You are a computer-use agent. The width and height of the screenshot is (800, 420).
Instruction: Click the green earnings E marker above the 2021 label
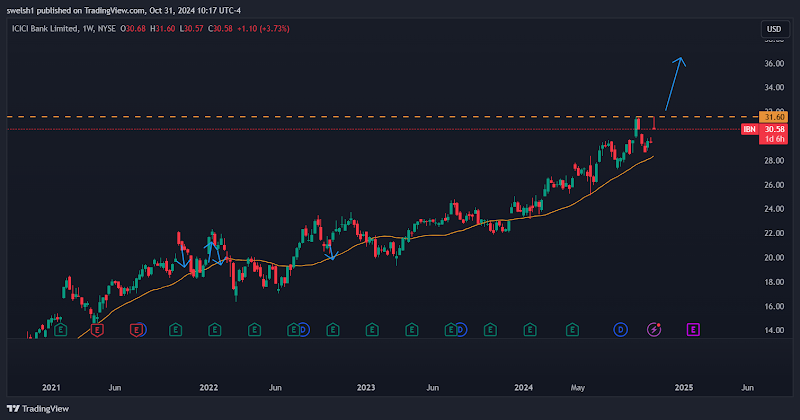pyautogui.click(x=61, y=330)
